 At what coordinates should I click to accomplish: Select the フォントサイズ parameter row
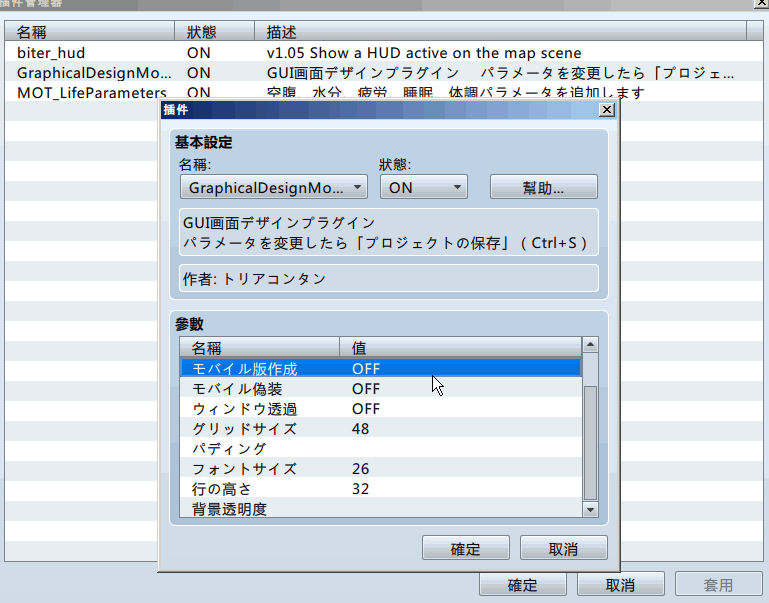pyautogui.click(x=381, y=469)
